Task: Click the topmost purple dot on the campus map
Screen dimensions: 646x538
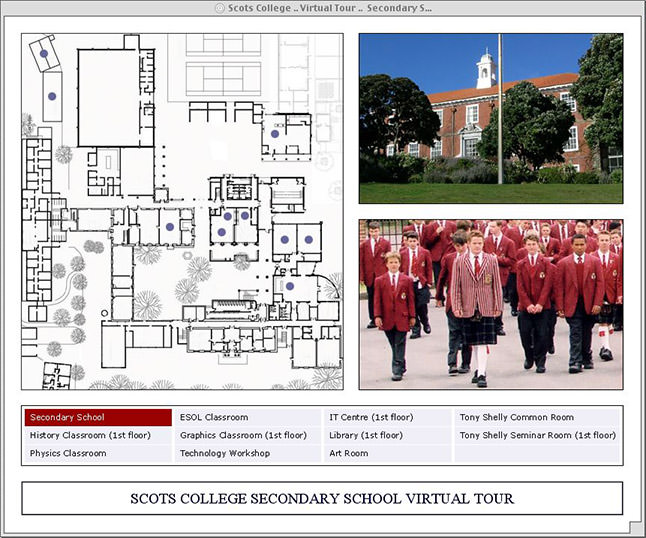Action: tap(44, 53)
